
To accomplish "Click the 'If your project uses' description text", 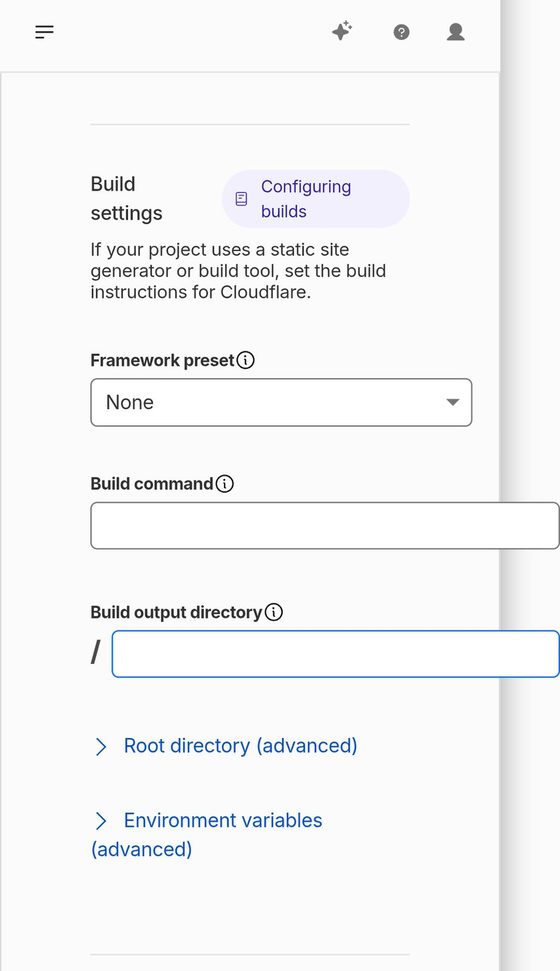I will click(238, 271).
